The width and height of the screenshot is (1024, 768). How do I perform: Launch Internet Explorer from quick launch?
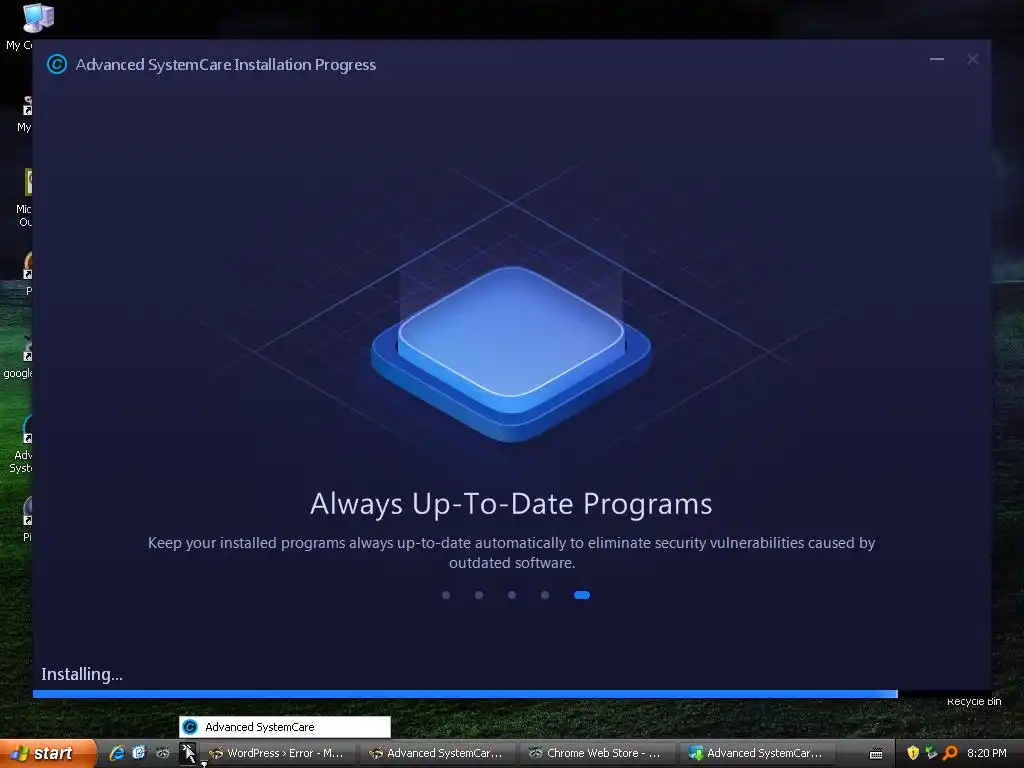coord(117,753)
